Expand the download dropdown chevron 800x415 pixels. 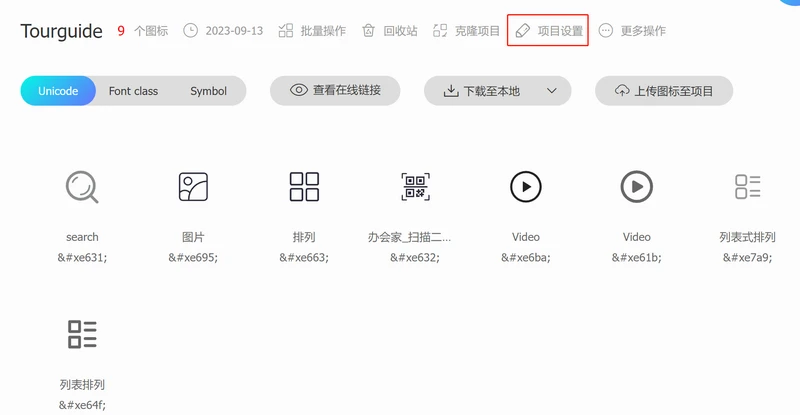tap(552, 91)
